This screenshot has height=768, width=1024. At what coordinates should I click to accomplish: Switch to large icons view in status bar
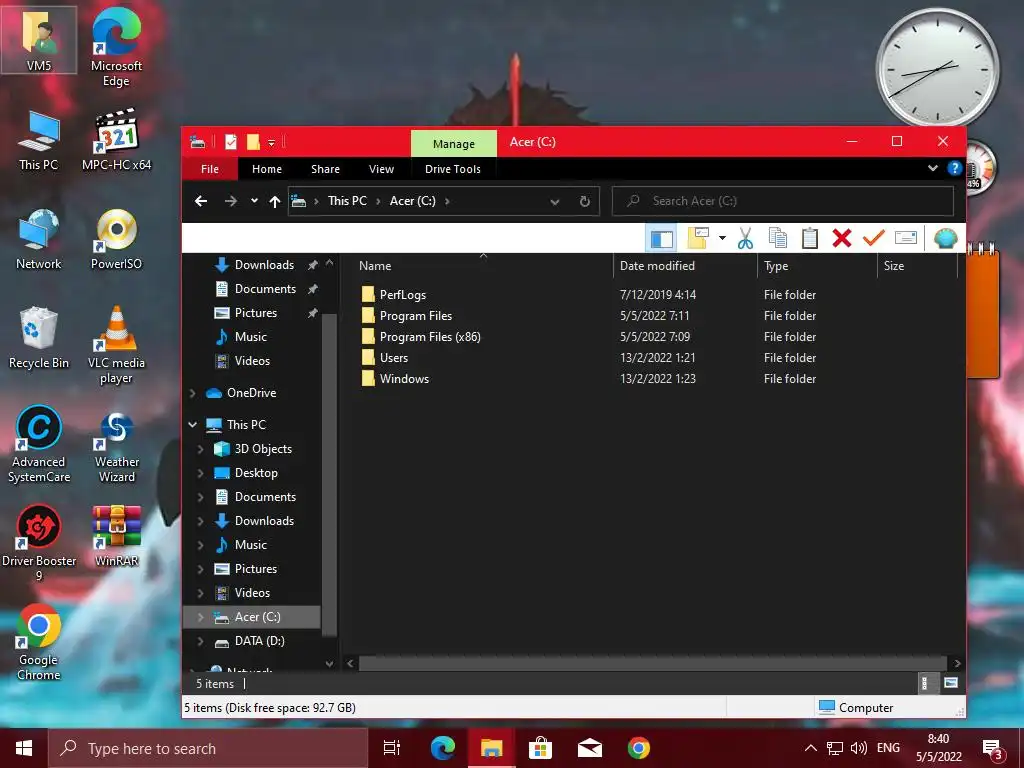[951, 683]
